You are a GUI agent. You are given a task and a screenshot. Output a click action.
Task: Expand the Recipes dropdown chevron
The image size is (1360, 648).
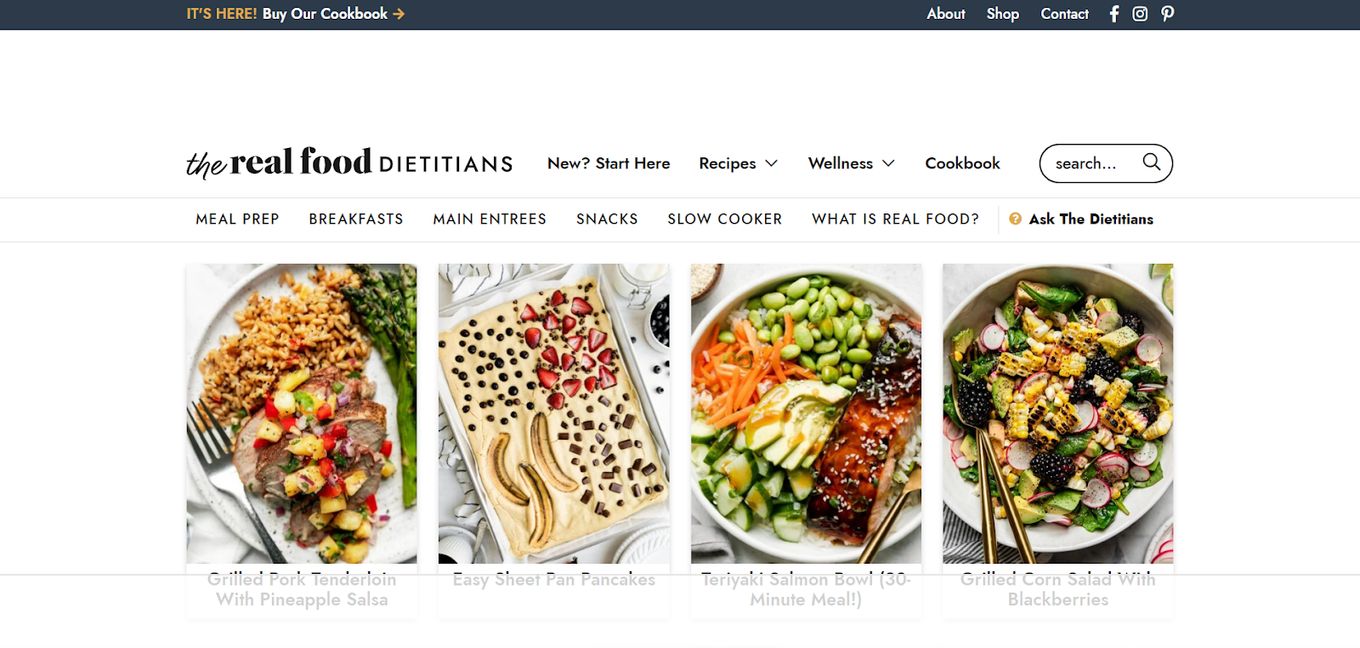pos(771,163)
